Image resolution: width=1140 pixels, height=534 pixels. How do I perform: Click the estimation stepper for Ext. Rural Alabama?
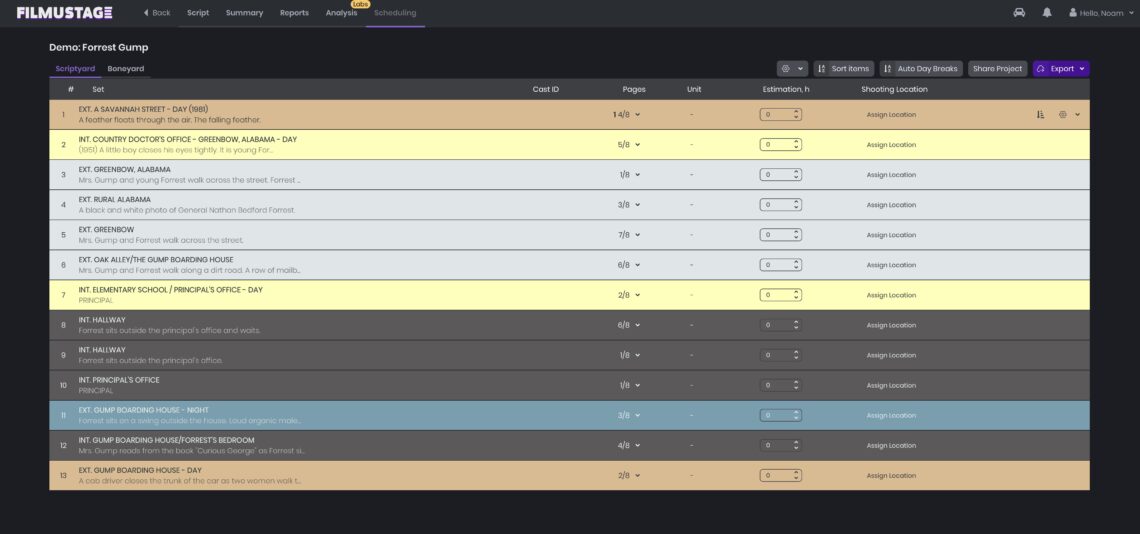(x=796, y=205)
